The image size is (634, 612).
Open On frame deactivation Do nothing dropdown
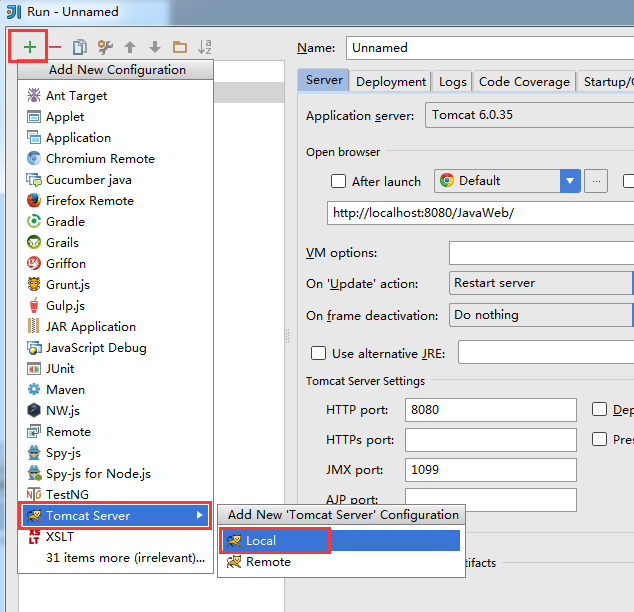pyautogui.click(x=541, y=315)
